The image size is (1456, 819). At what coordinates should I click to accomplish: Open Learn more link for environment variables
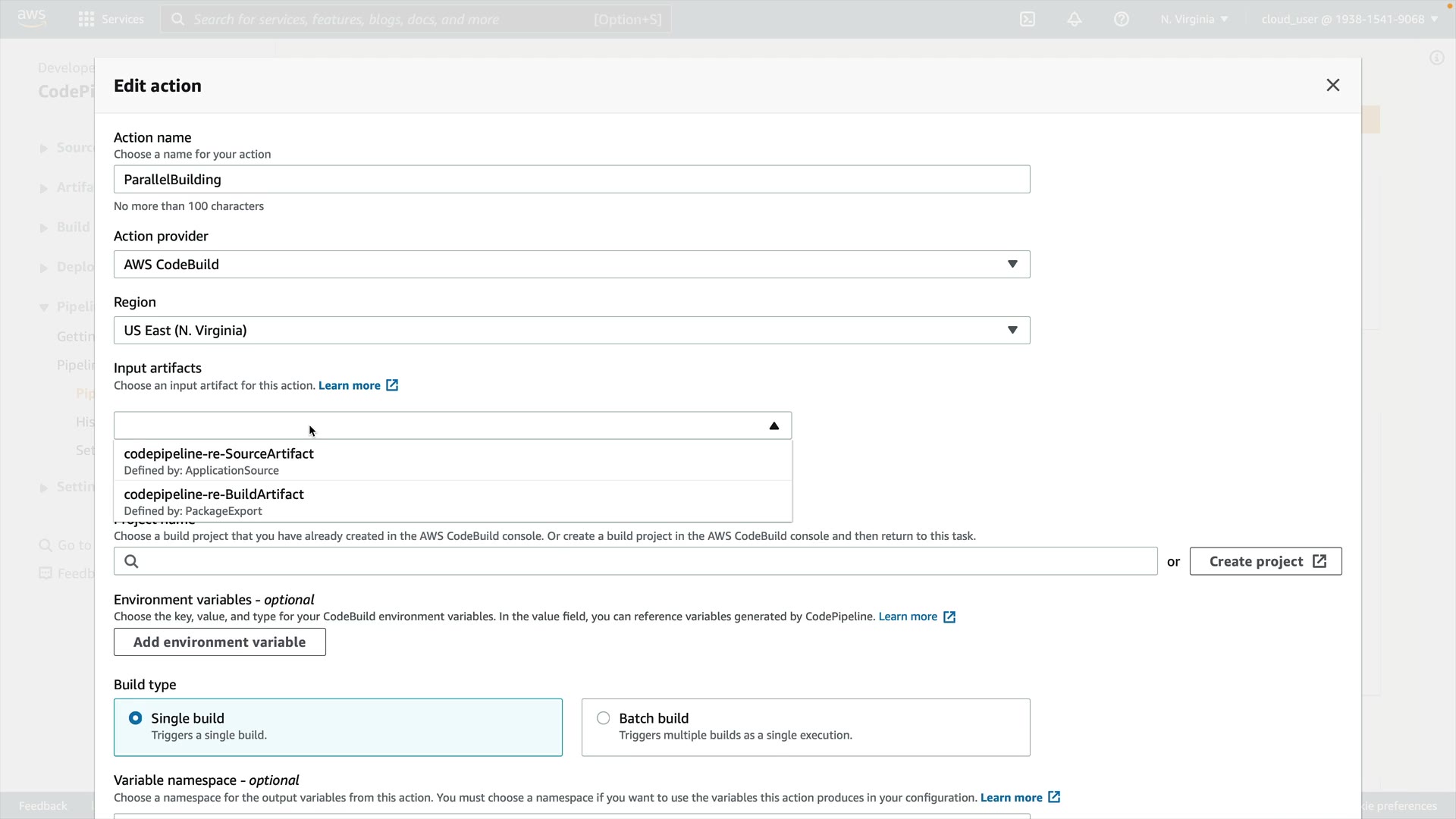pyautogui.click(x=908, y=617)
